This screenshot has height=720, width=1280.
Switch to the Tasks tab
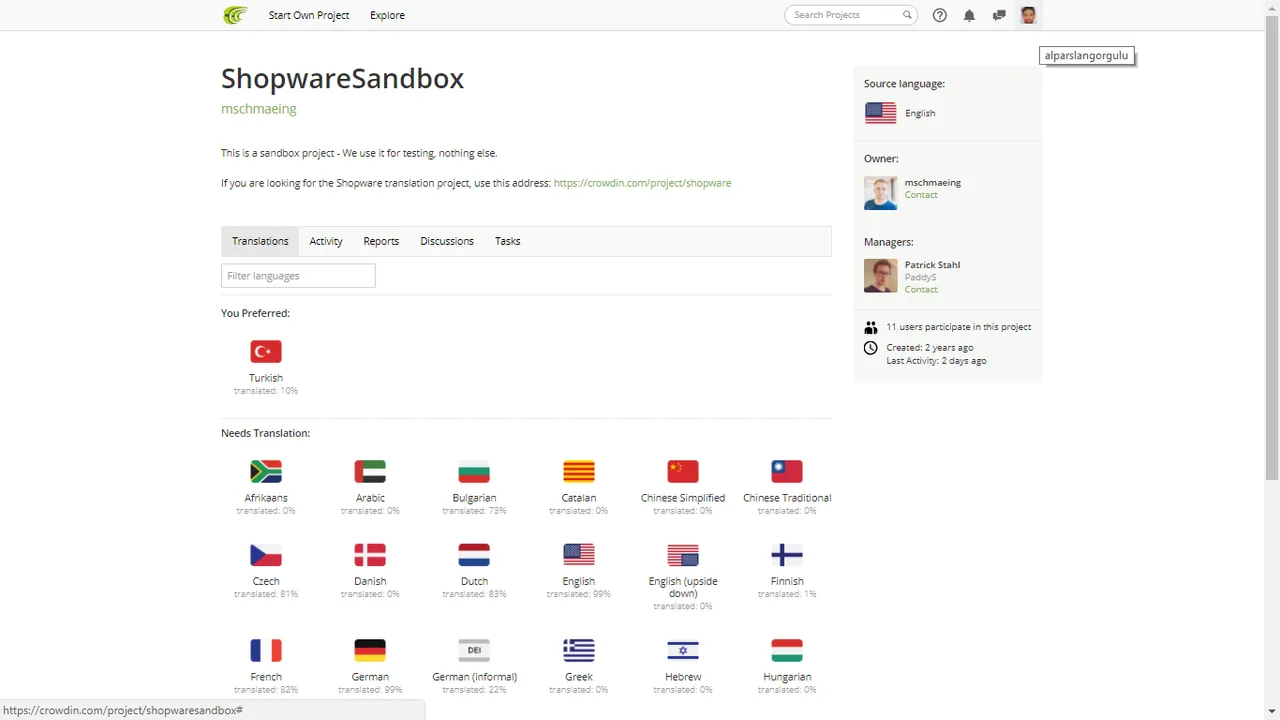tap(508, 241)
